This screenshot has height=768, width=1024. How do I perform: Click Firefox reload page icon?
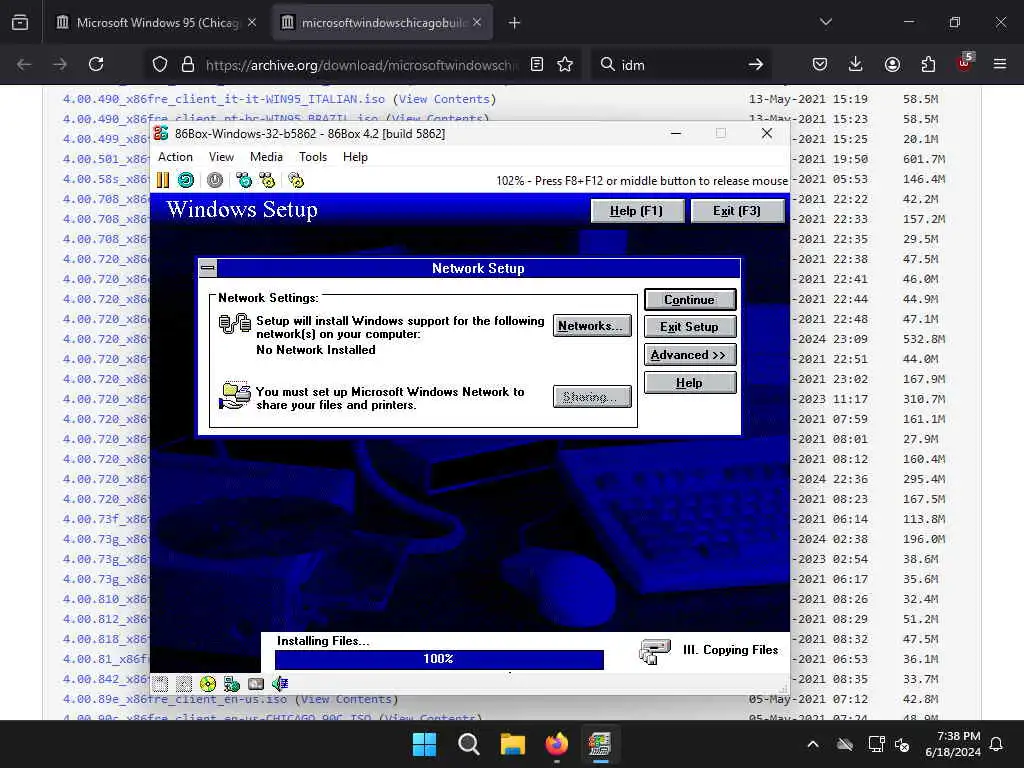(x=96, y=64)
